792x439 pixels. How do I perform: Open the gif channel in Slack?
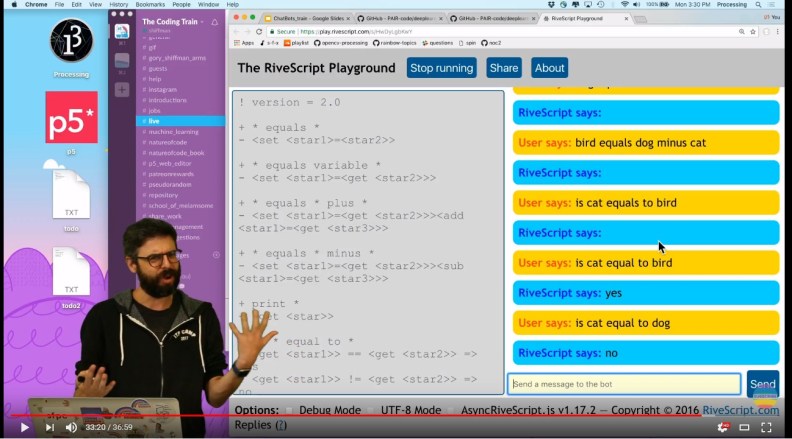click(152, 47)
